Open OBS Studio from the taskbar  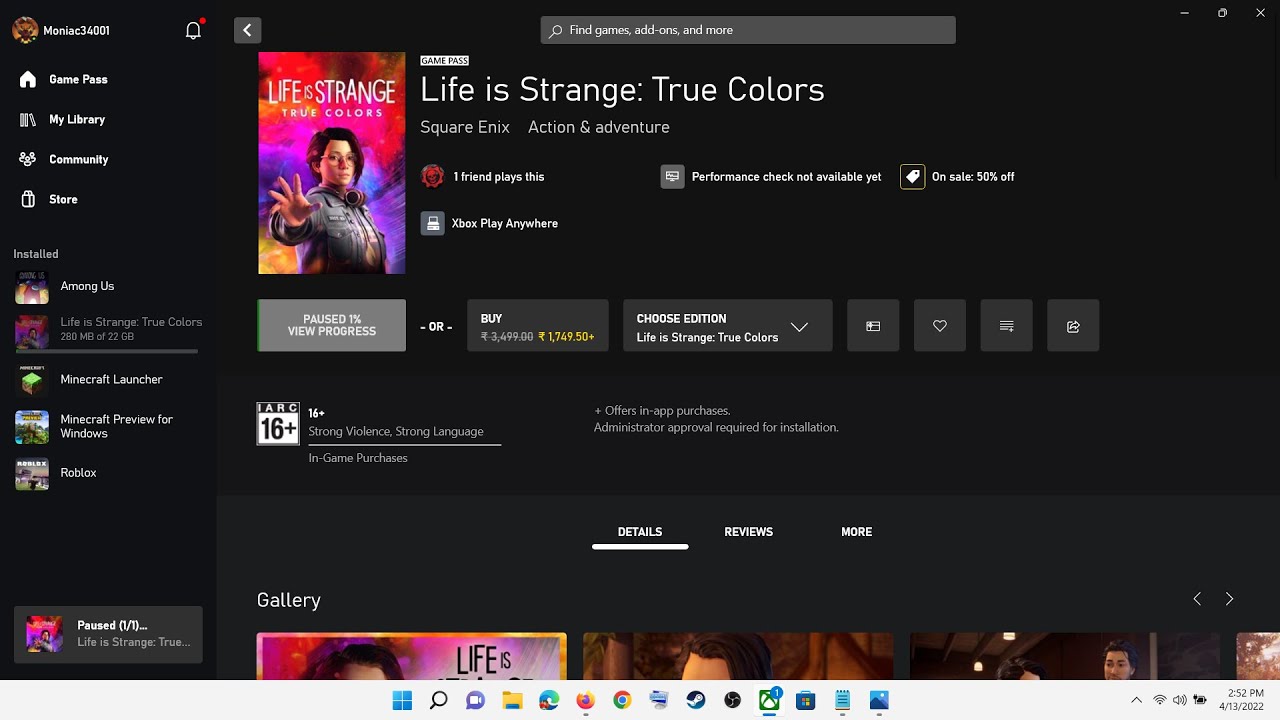732,700
